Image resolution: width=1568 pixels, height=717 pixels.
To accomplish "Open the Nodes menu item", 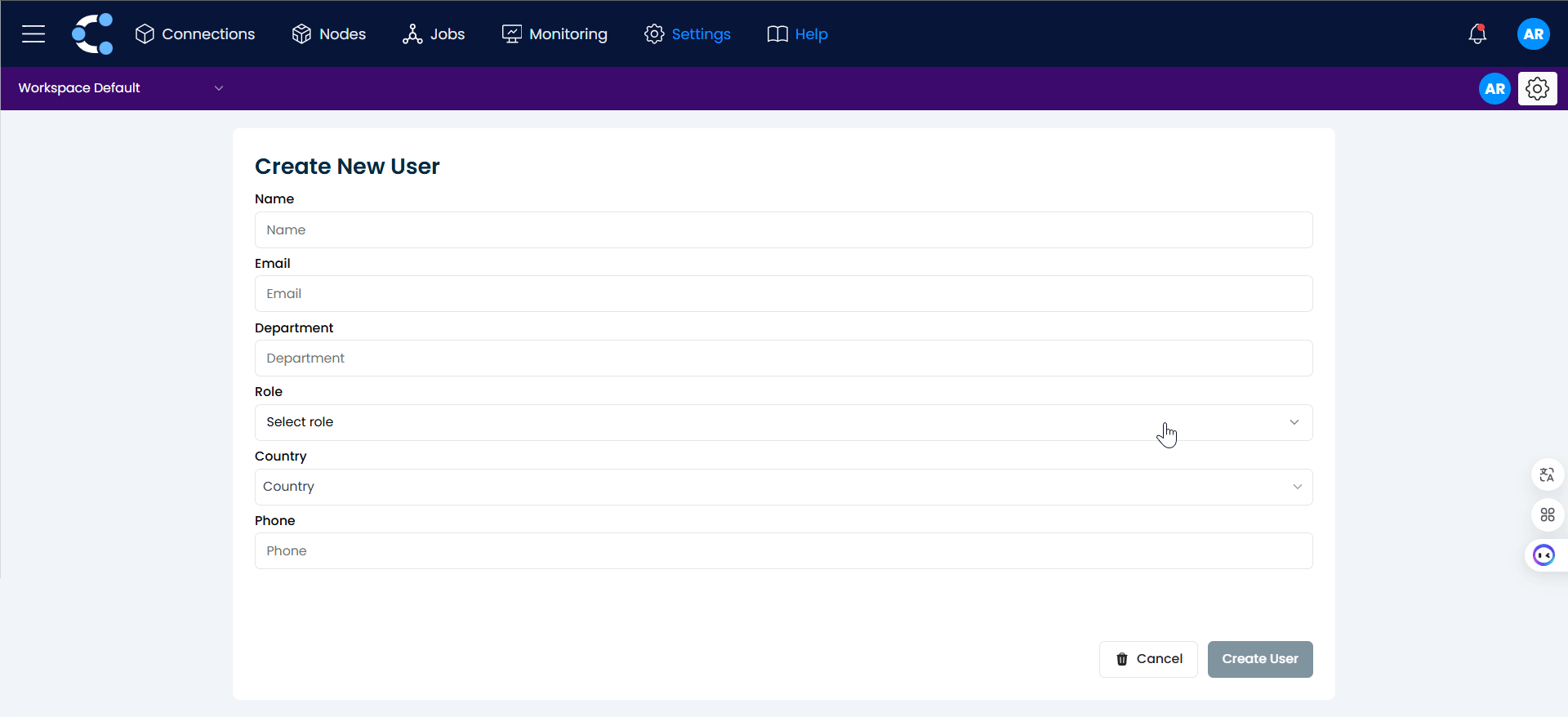I will [x=329, y=33].
